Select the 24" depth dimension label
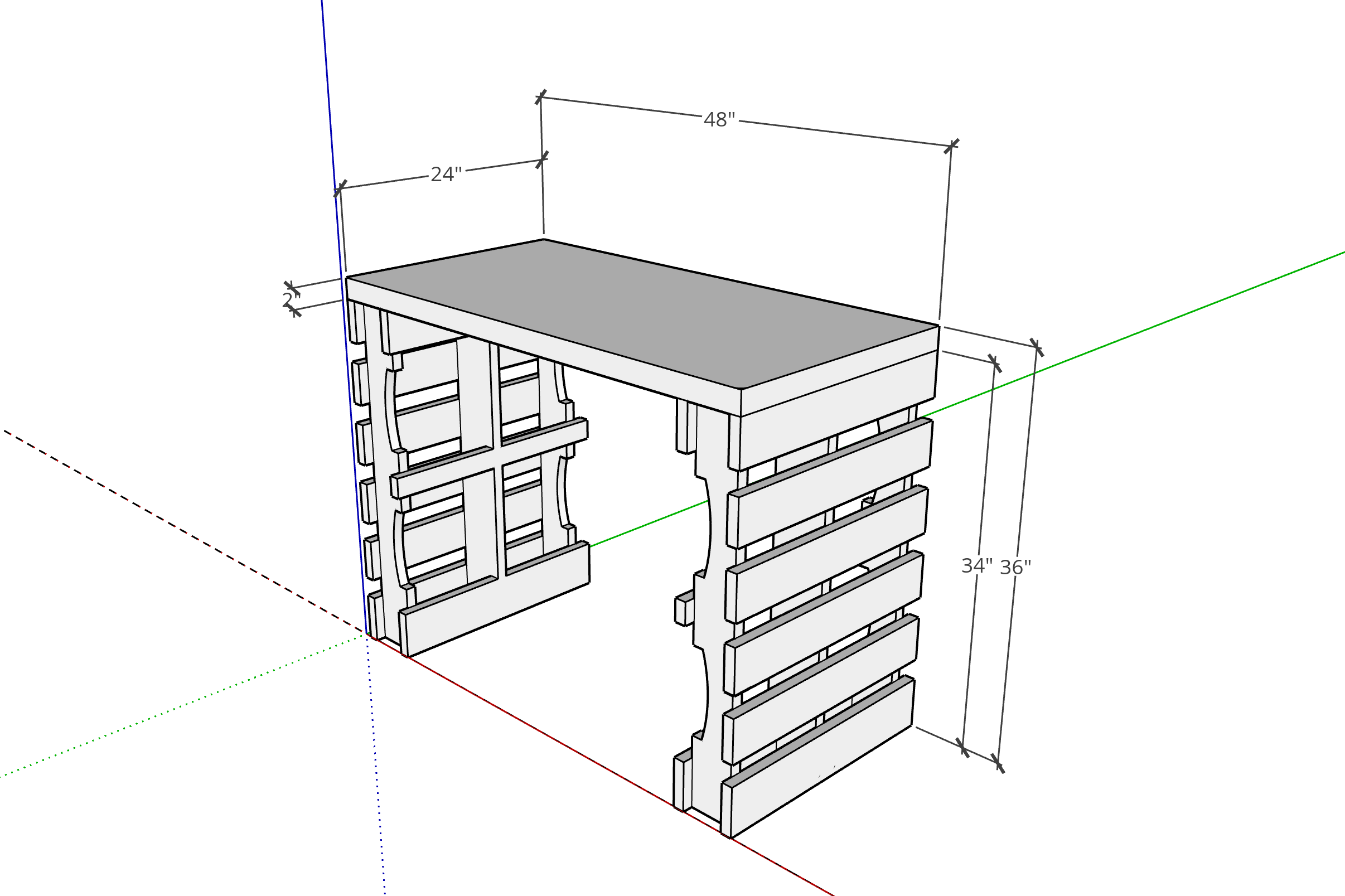The height and width of the screenshot is (896, 1345). [x=446, y=175]
